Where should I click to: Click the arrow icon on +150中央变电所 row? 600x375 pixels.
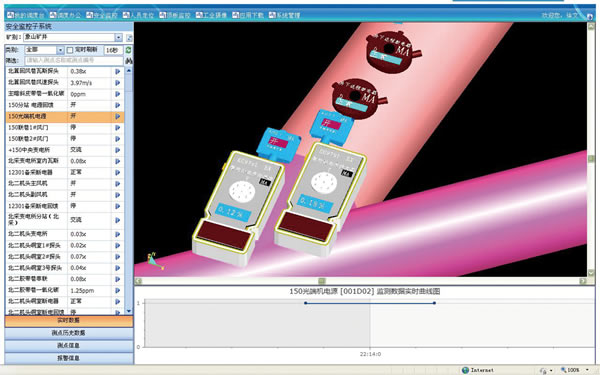tap(117, 150)
